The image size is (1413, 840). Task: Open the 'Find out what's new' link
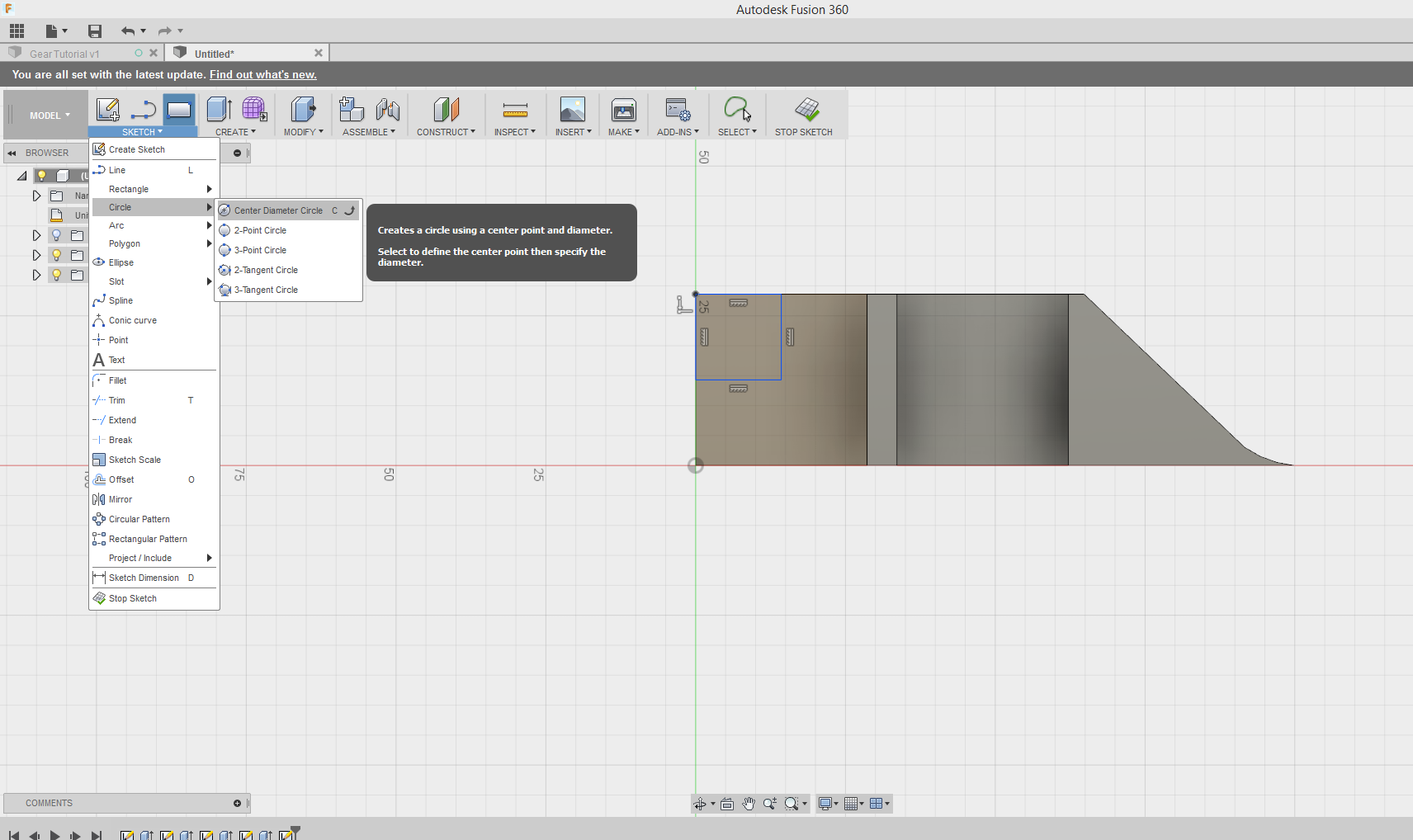coord(262,74)
